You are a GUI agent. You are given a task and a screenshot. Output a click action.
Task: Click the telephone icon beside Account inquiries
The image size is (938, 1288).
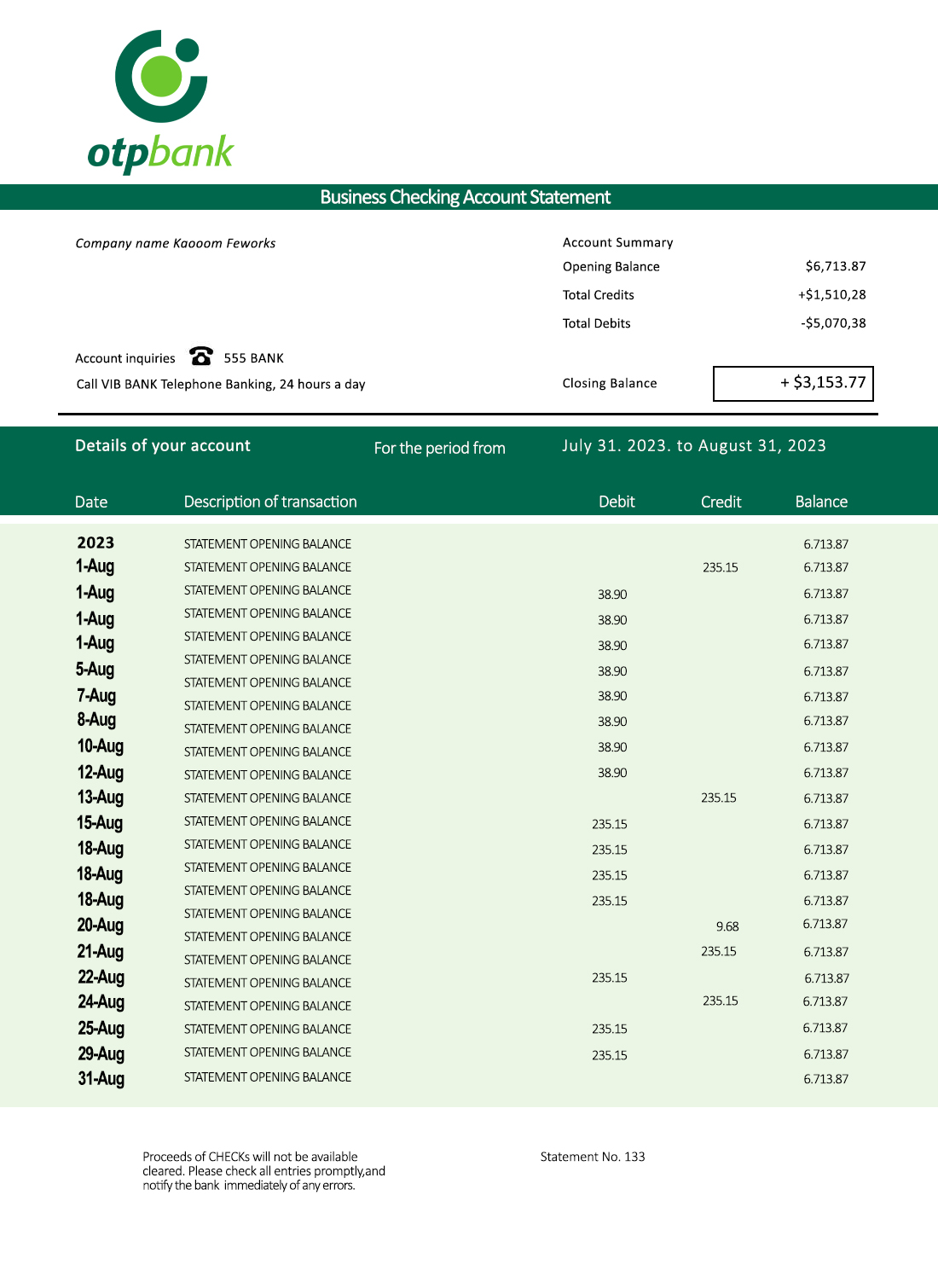pyautogui.click(x=201, y=356)
